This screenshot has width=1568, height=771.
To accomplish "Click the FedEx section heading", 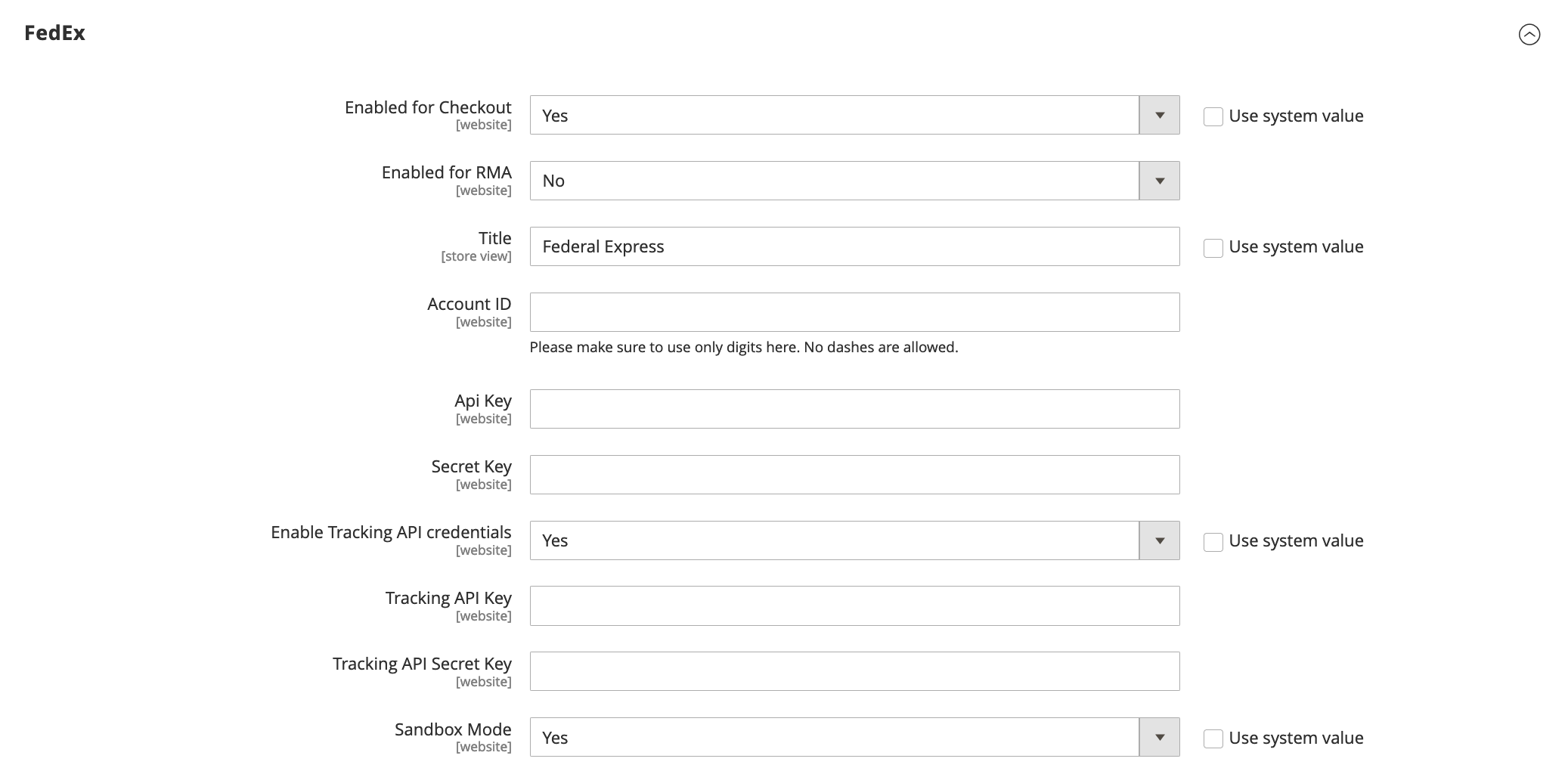I will (x=54, y=33).
